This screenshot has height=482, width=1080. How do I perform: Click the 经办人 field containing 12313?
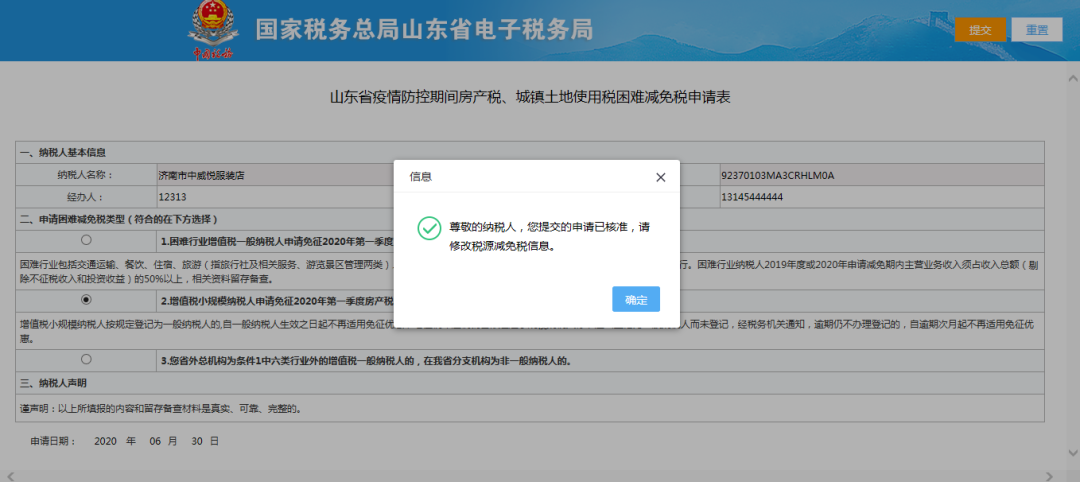[275, 198]
